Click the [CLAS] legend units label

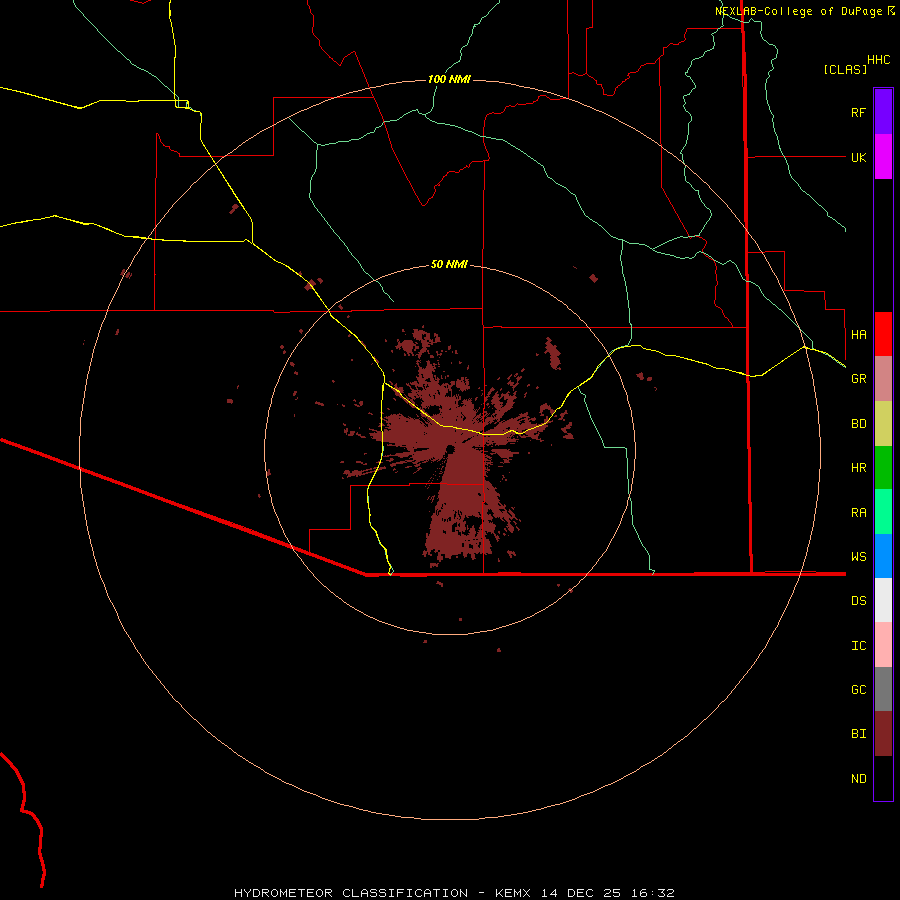point(845,69)
